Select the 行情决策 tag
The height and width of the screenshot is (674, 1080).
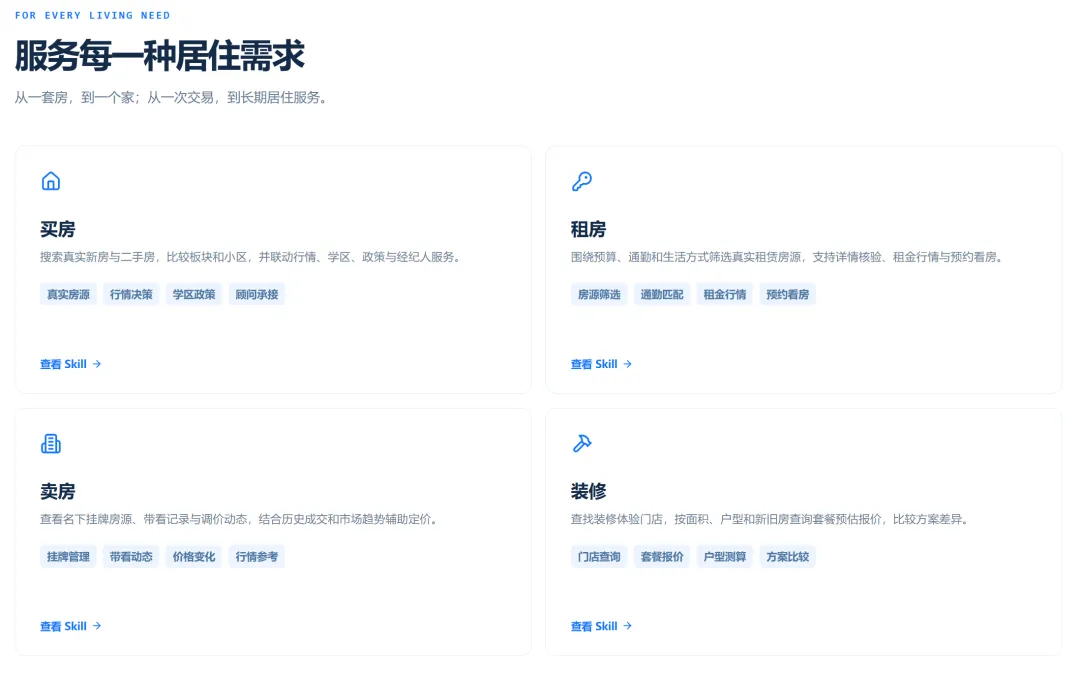[x=132, y=295]
